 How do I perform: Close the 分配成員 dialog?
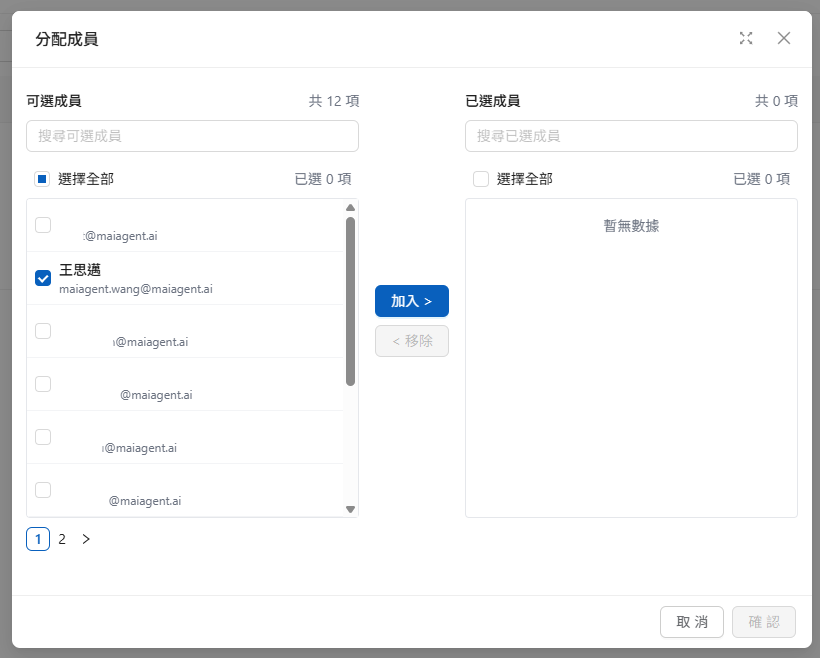[784, 38]
